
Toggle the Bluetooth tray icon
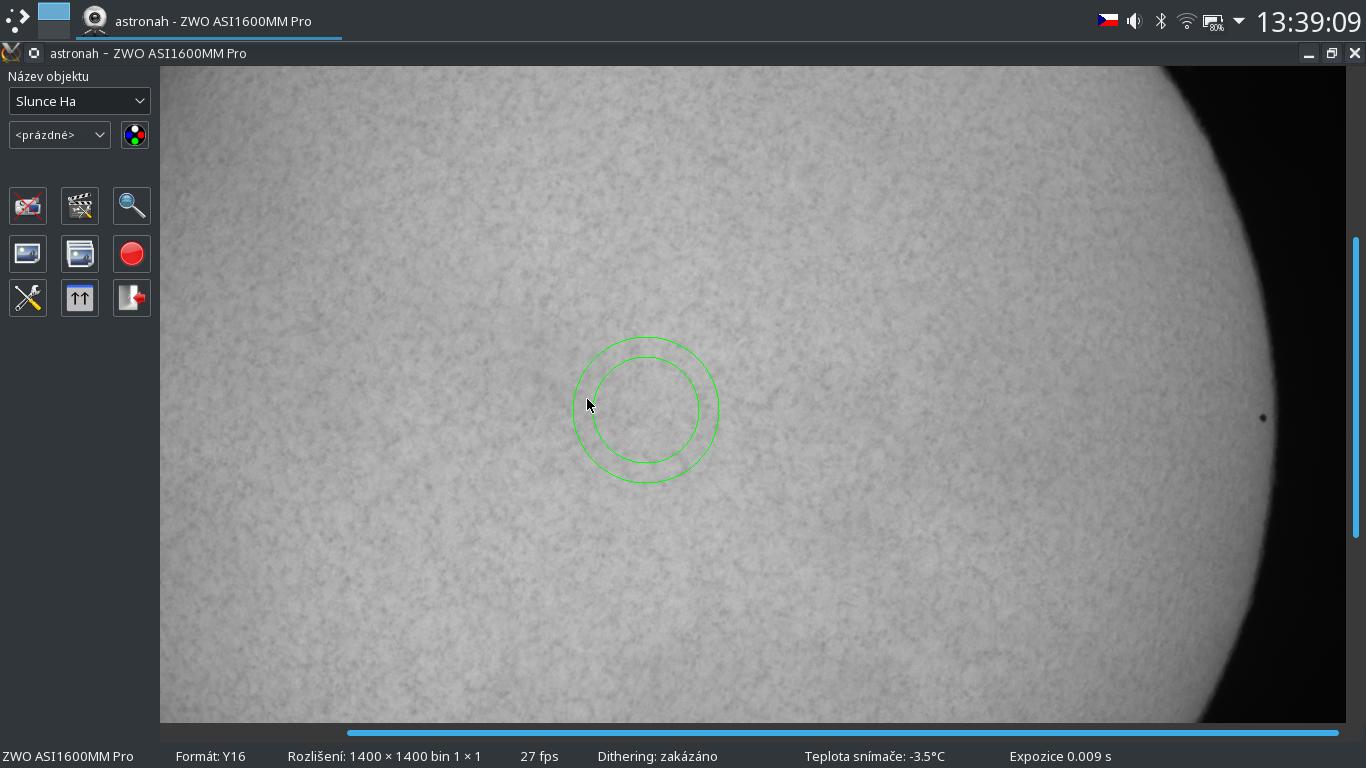pos(1161,21)
